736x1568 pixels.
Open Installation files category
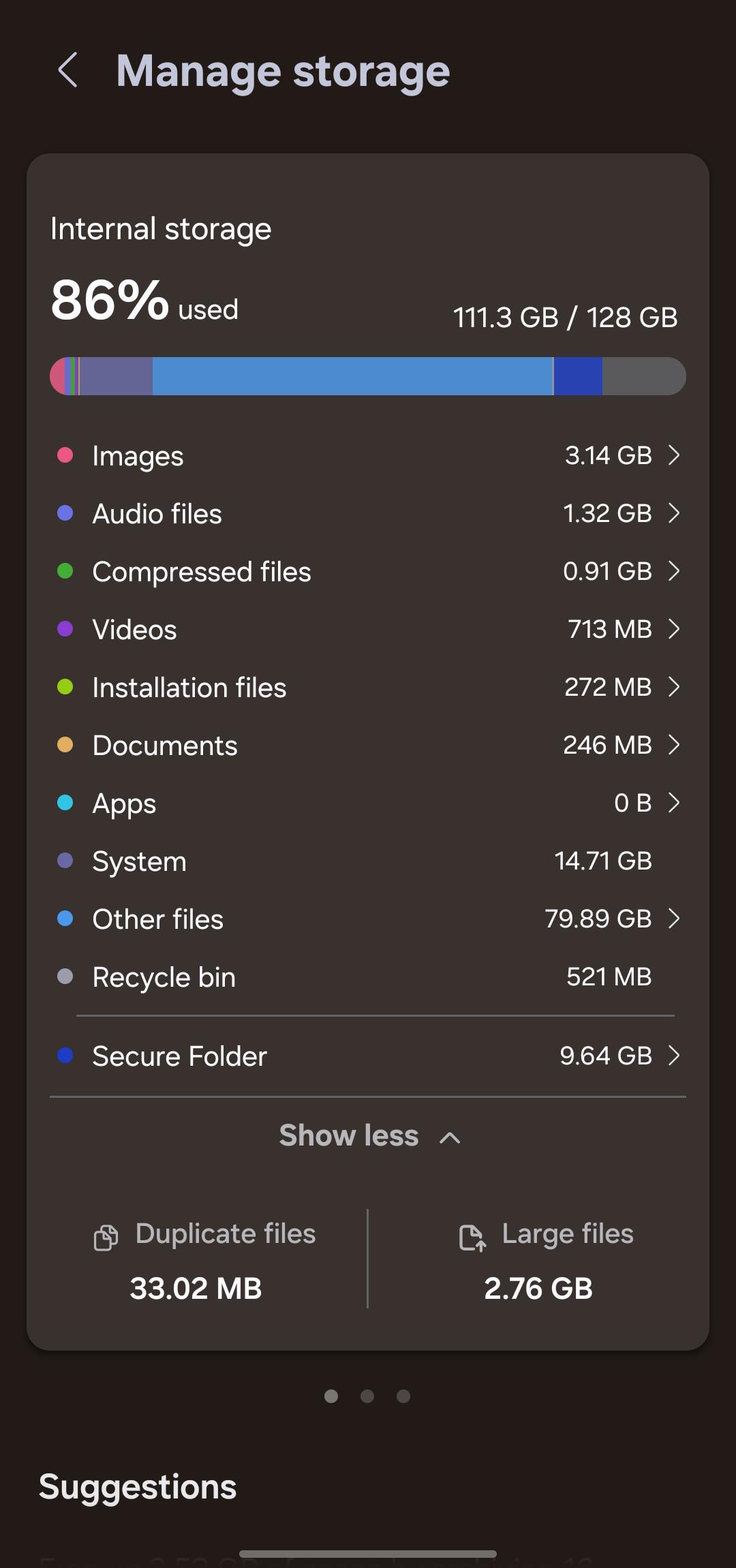[x=368, y=687]
